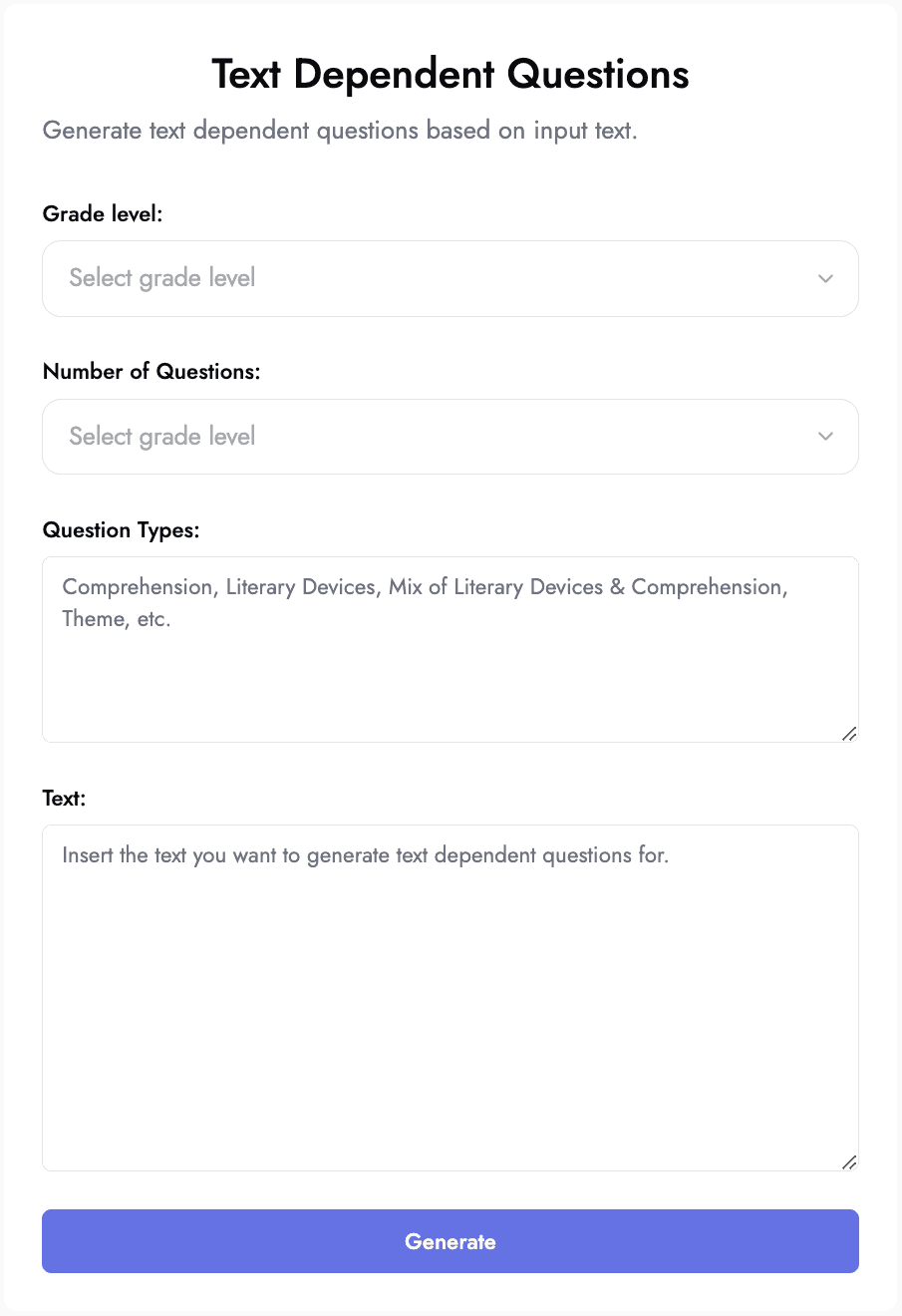This screenshot has width=902, height=1316.
Task: Click 'Select grade level' placeholder under Grade level
Action: pyautogui.click(x=162, y=278)
